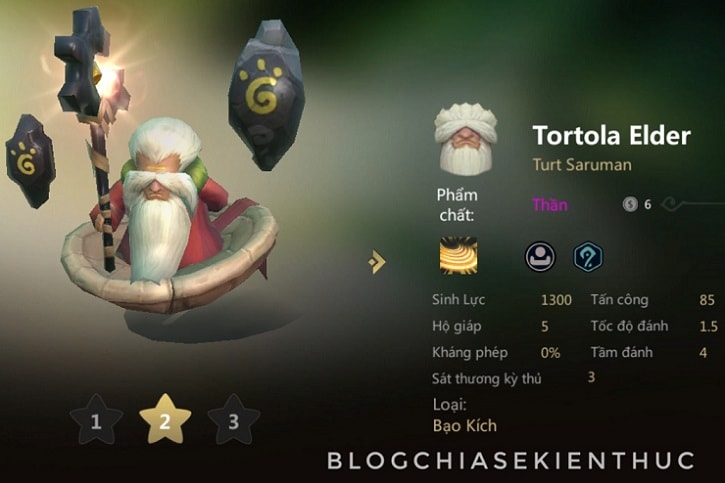Click the Tortola Elder portrait thumbnail

(x=465, y=139)
